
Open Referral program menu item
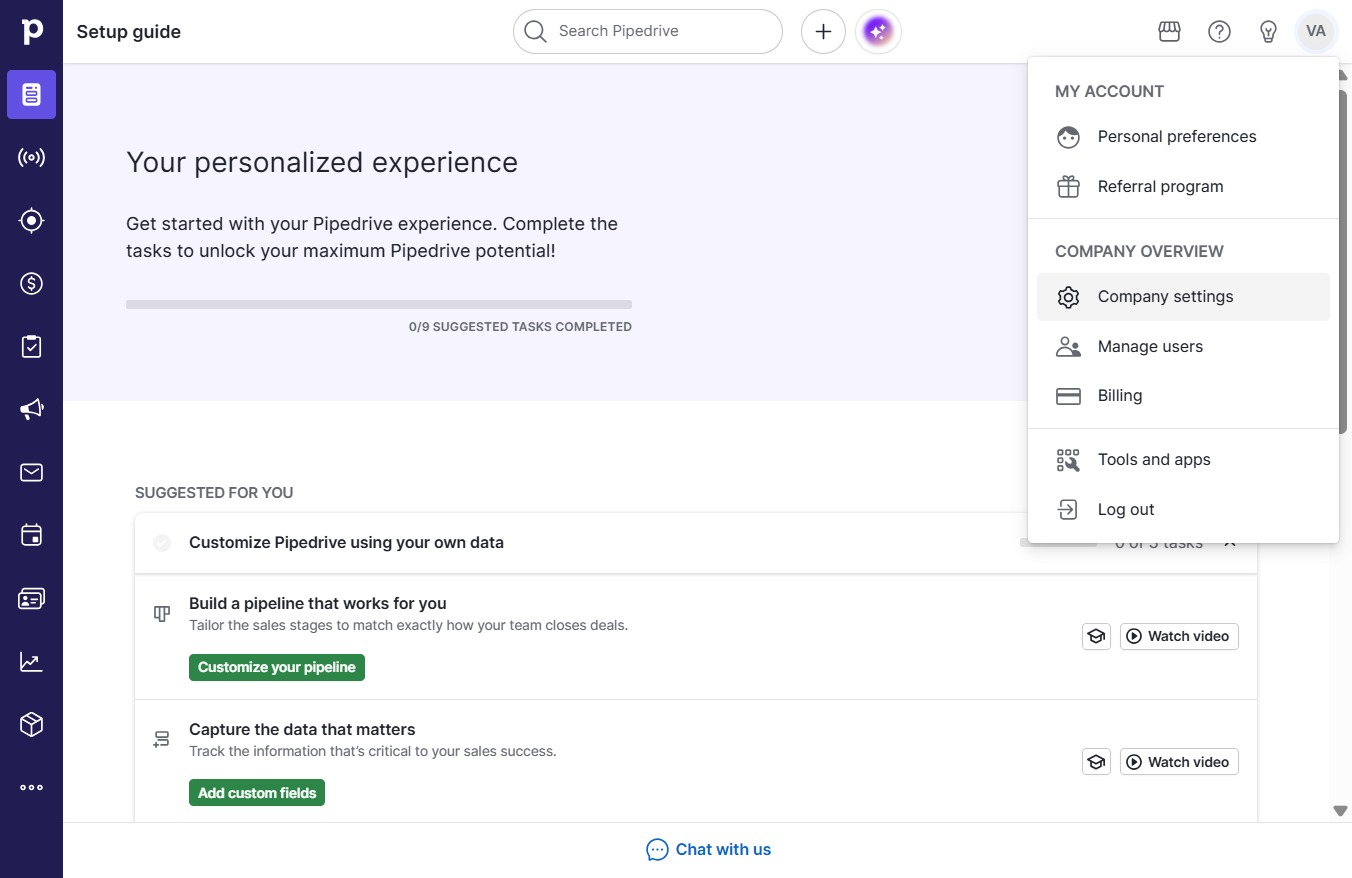[1183, 187]
